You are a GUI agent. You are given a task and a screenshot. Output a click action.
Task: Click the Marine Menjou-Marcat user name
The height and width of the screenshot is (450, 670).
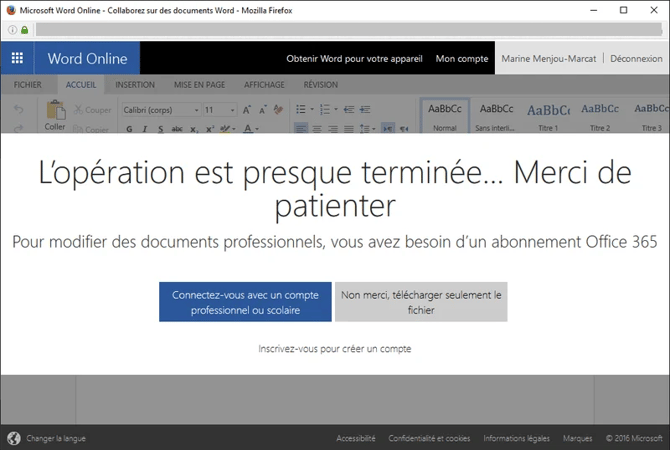[x=549, y=59]
